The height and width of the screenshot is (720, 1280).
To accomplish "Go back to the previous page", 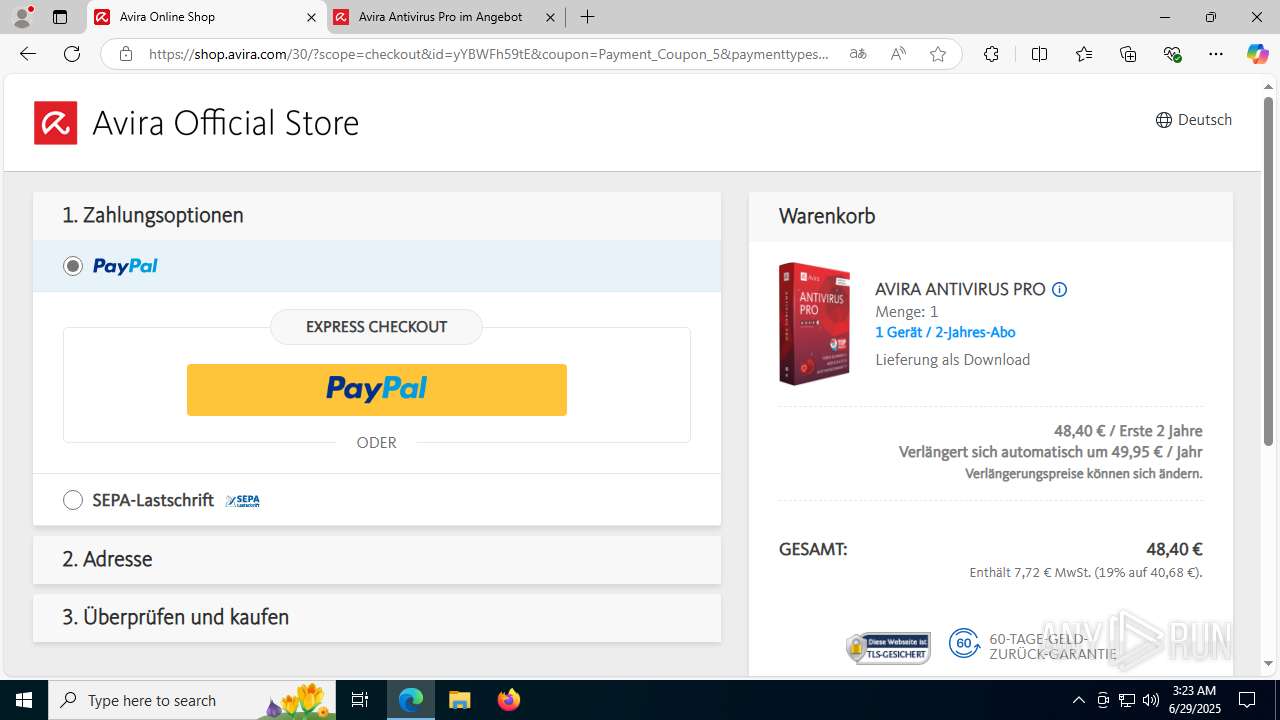I will (x=28, y=54).
